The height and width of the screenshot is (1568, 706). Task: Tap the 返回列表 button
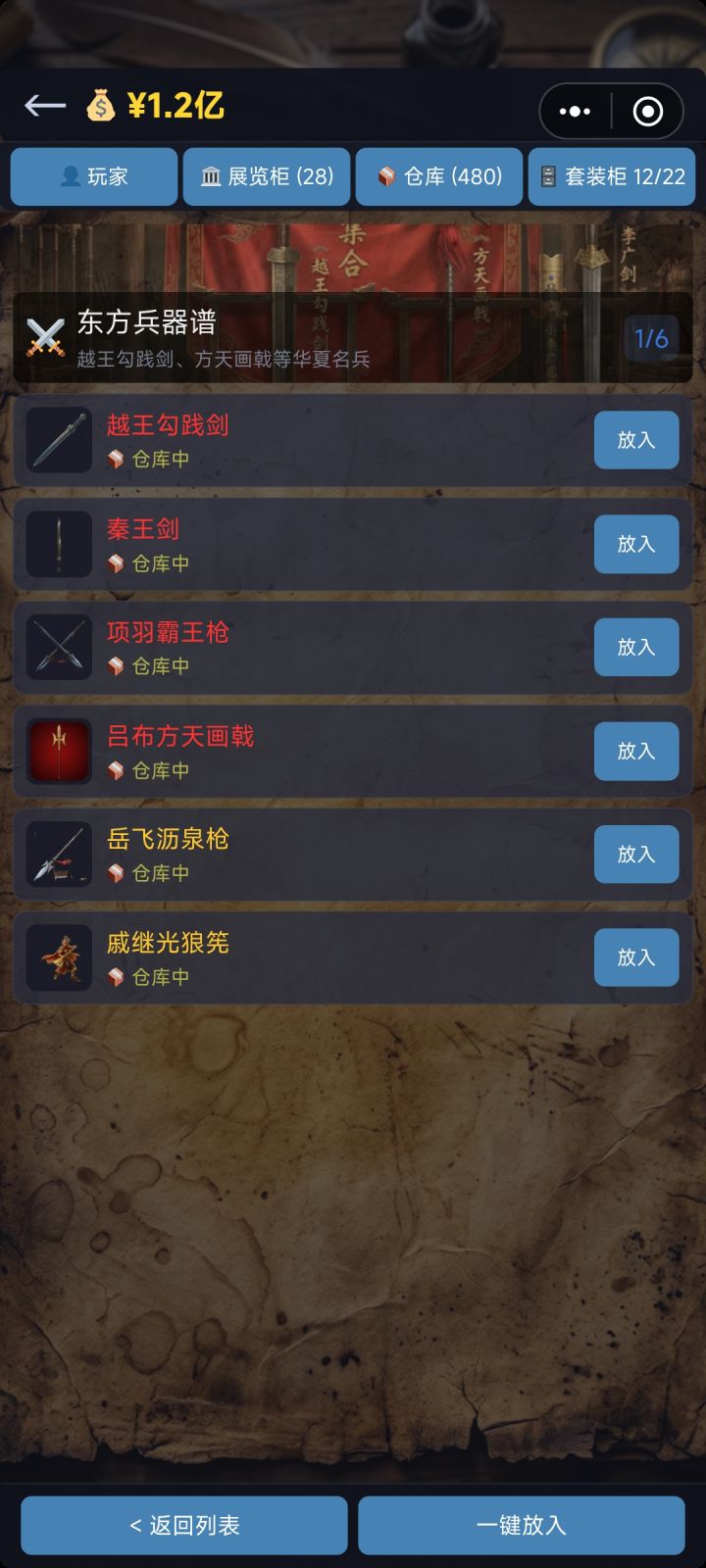coord(184,1525)
